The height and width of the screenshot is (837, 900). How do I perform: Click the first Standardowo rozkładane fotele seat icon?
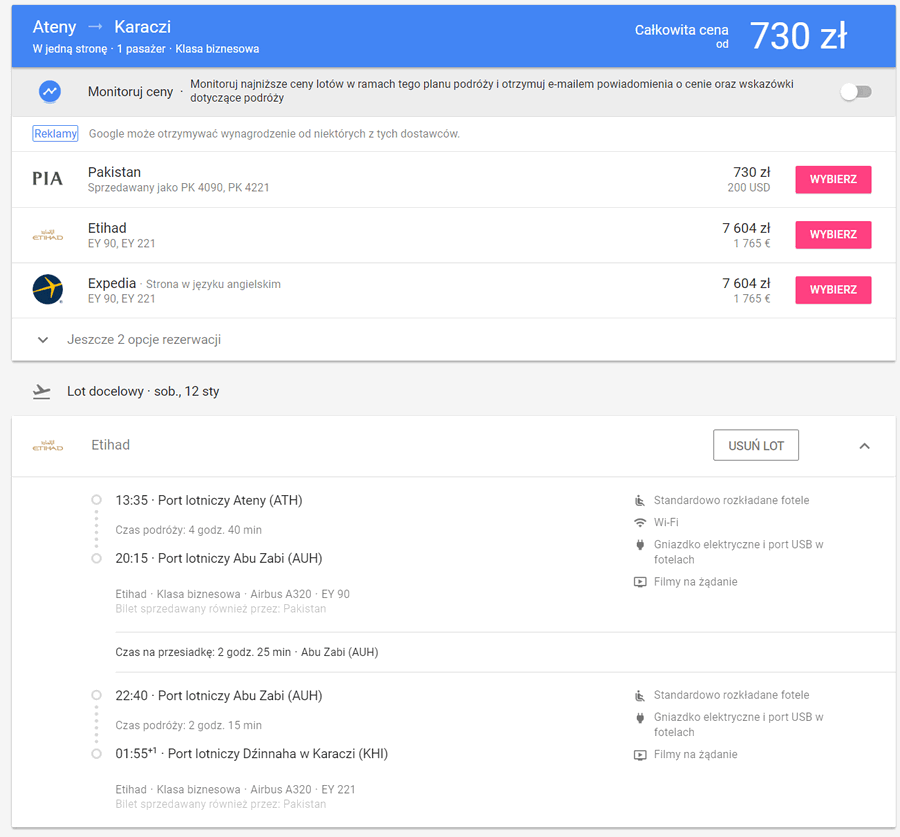click(639, 501)
